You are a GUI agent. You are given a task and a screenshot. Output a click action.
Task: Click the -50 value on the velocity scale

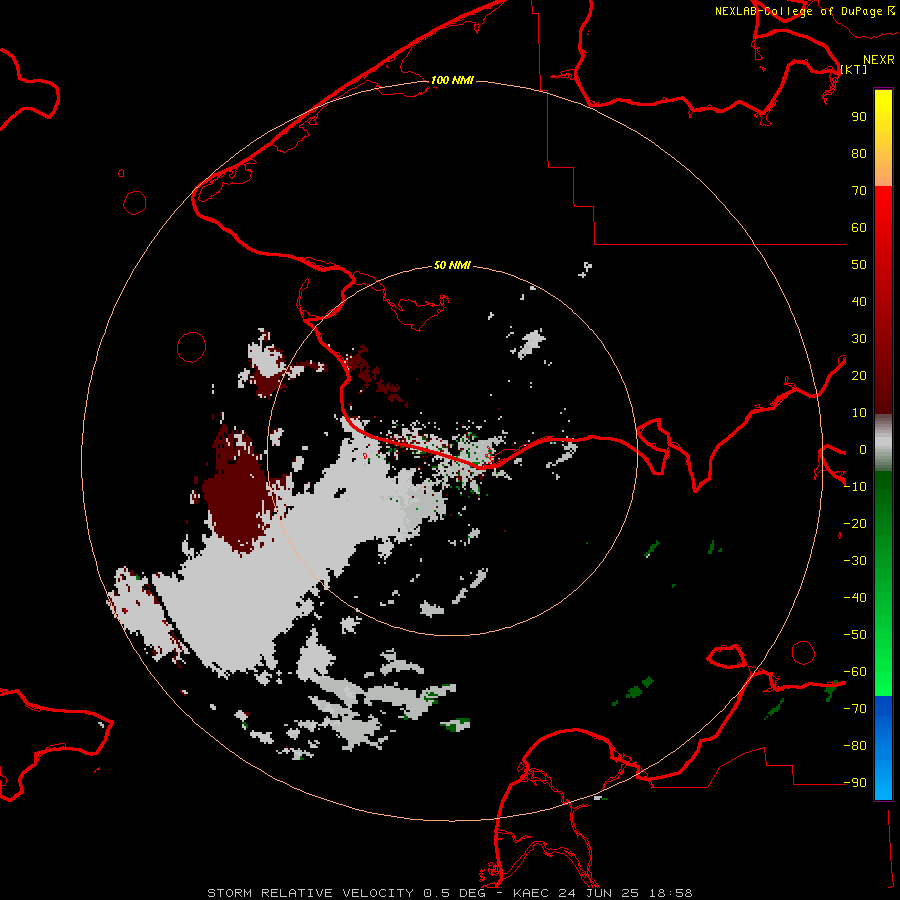tap(855, 635)
